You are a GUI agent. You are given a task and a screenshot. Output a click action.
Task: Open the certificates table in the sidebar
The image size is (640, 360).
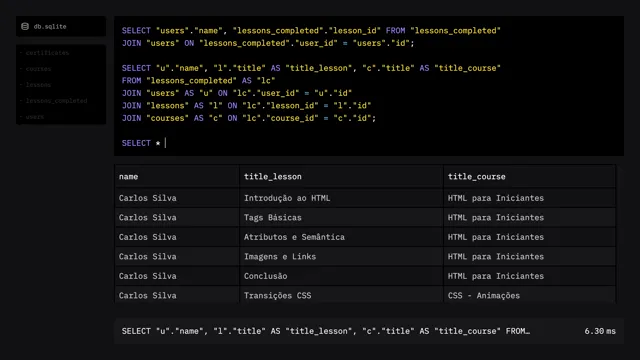click(x=47, y=53)
